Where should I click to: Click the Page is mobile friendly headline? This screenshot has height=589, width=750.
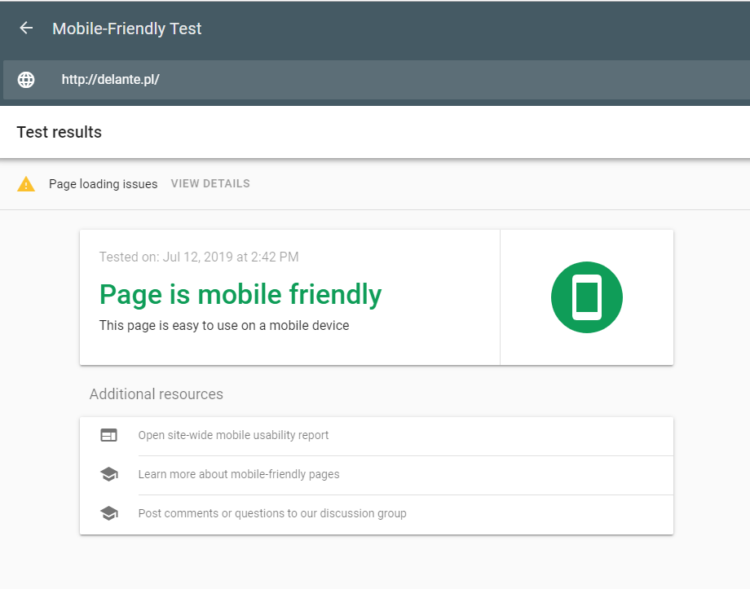[x=241, y=294]
